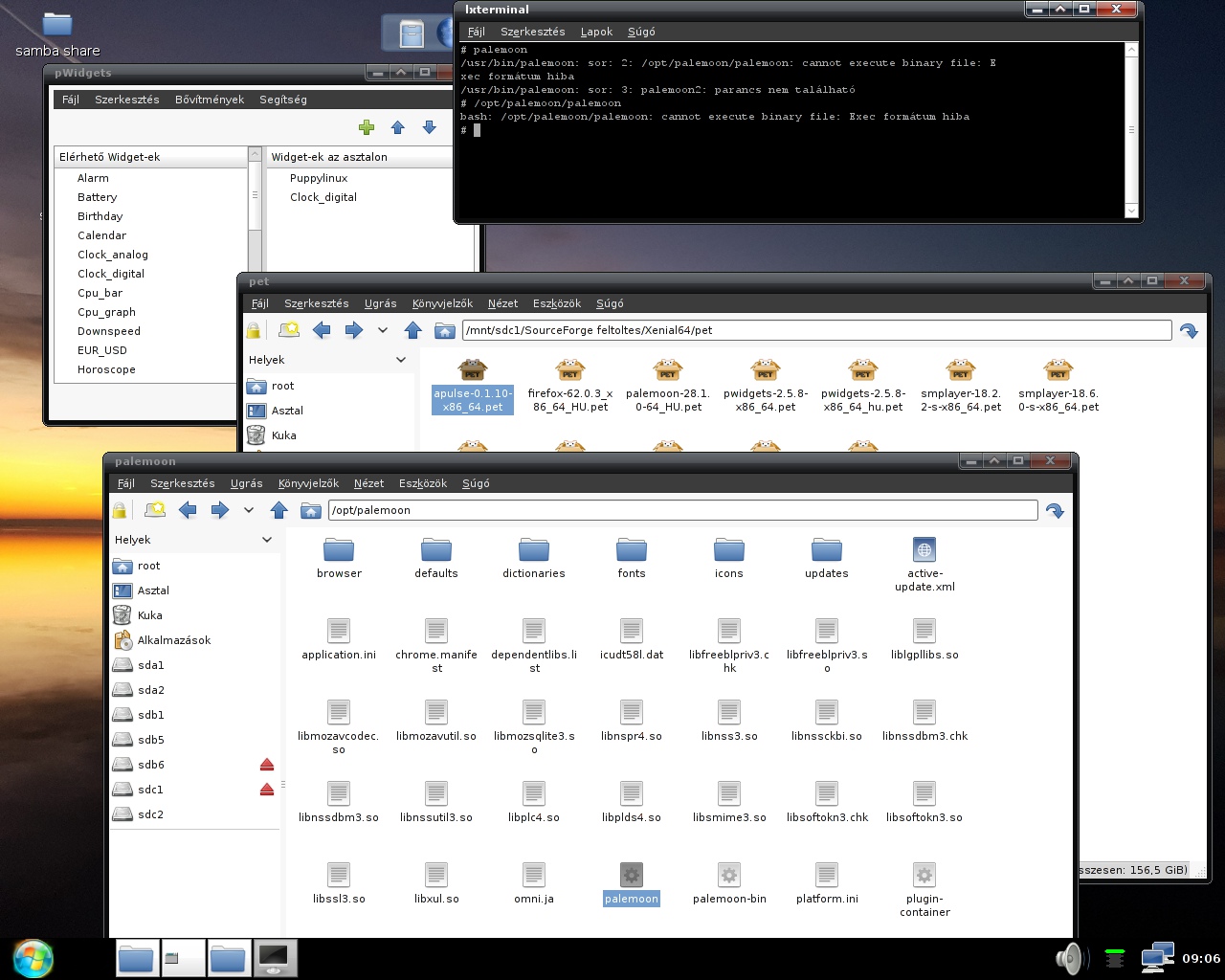The image size is (1225, 980).
Task: Open history dropdown arrow in pet window toolbar
Action: click(x=383, y=330)
